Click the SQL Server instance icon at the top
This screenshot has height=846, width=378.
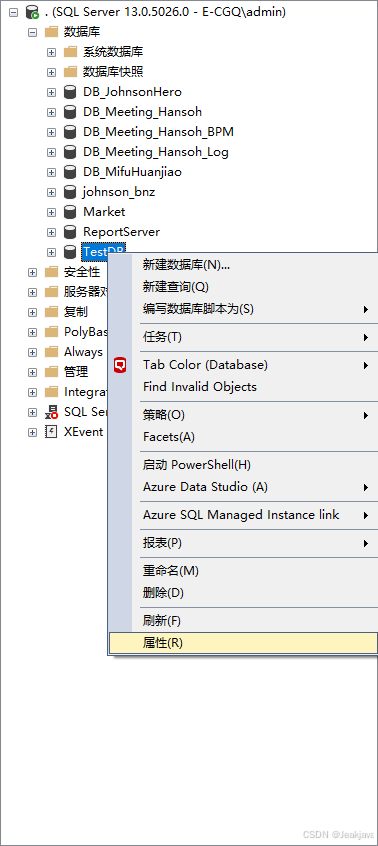click(x=32, y=12)
